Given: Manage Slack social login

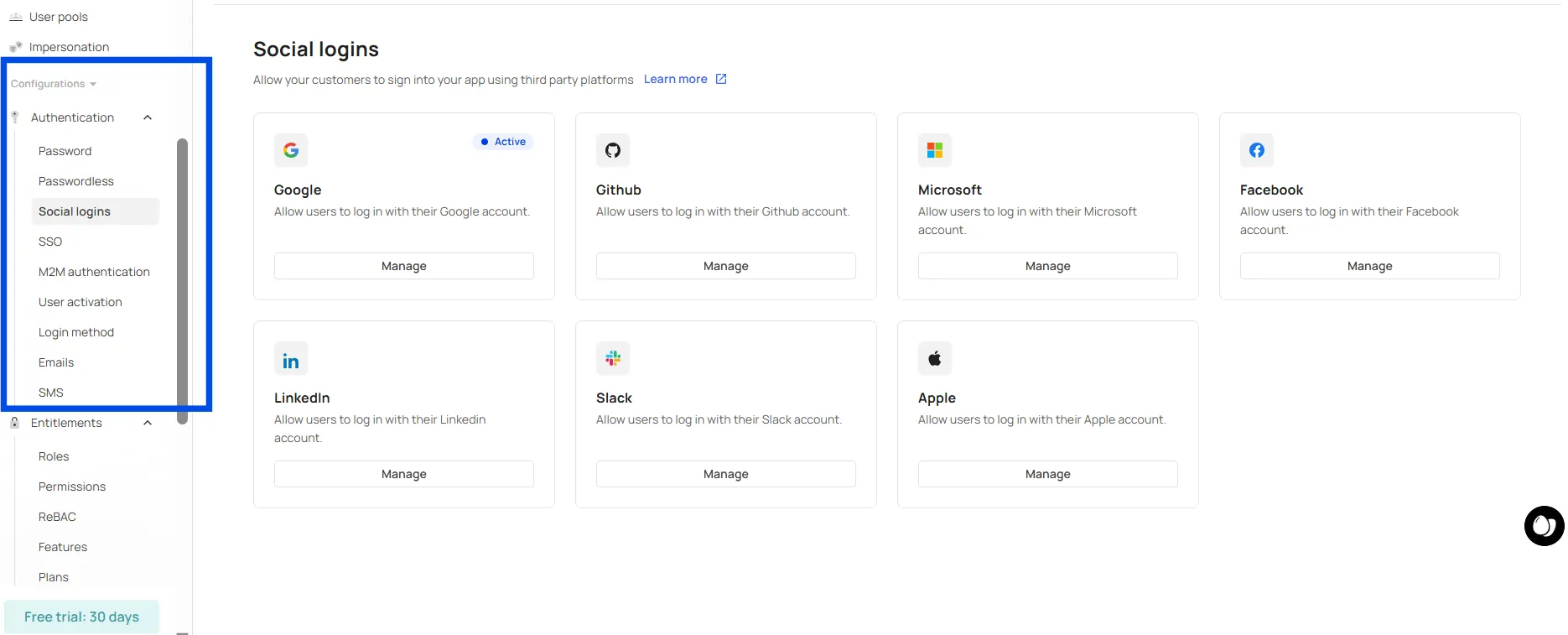Looking at the screenshot, I should point(726,474).
